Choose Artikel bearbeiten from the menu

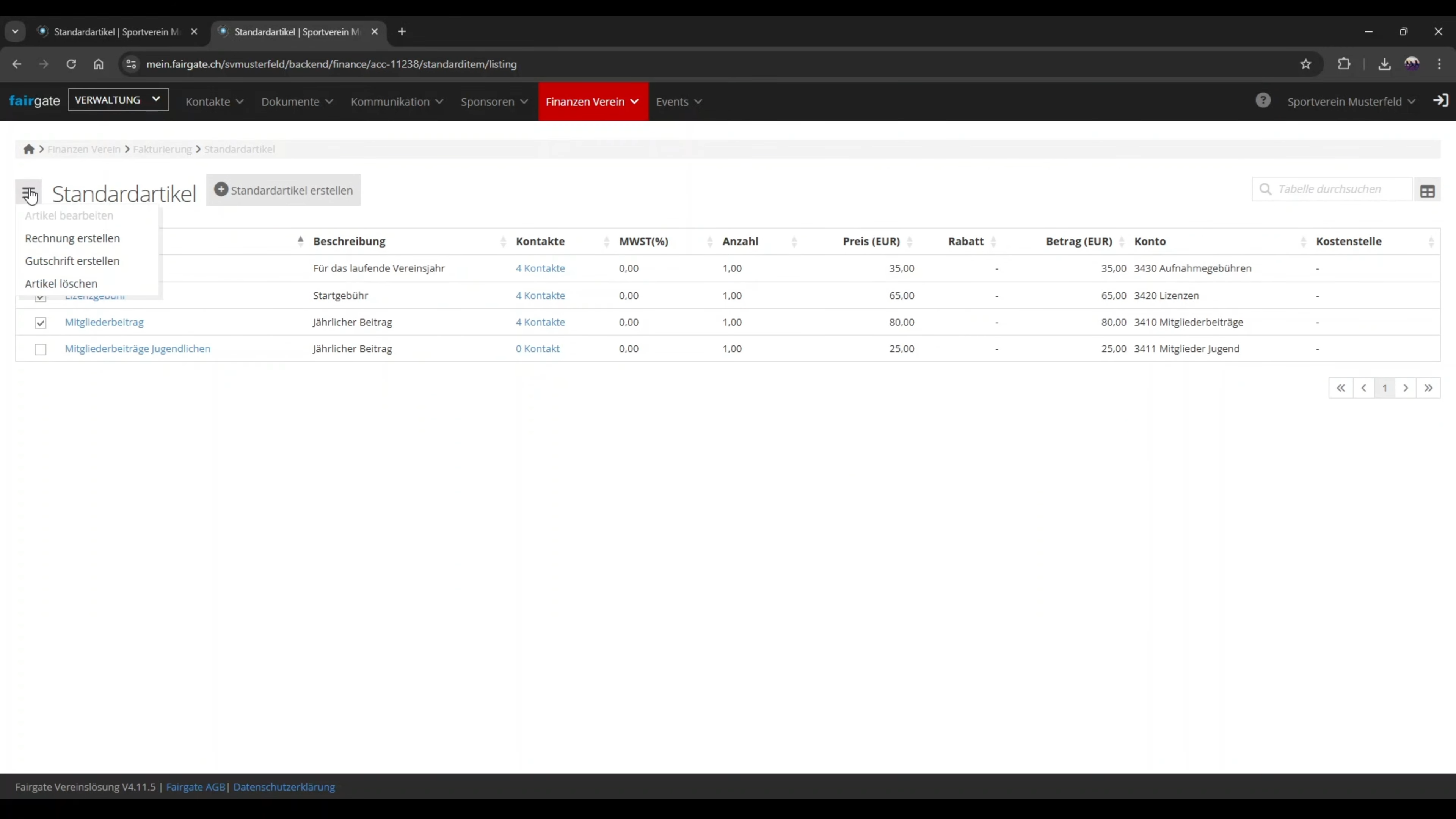pos(69,215)
